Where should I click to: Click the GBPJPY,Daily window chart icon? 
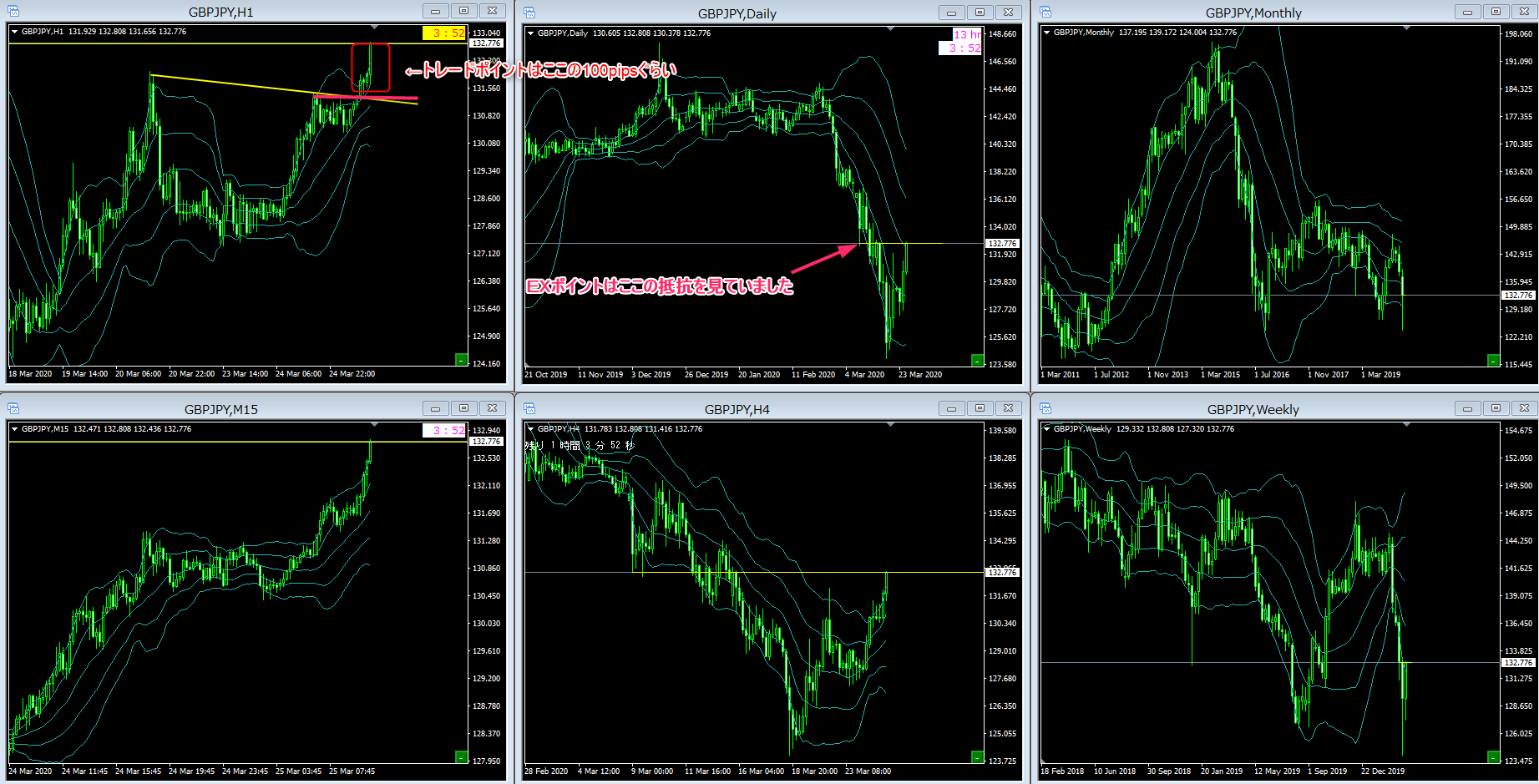(x=529, y=13)
